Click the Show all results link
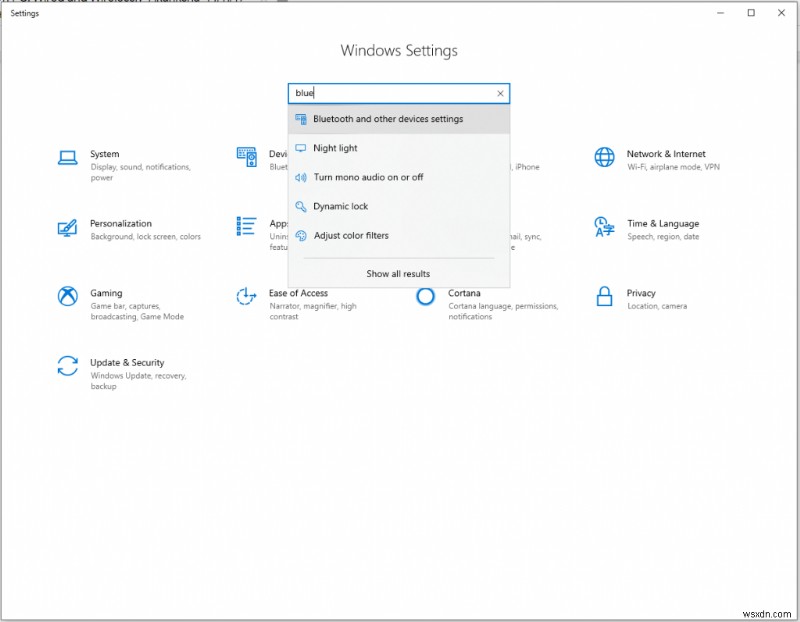800x622 pixels. 399,273
